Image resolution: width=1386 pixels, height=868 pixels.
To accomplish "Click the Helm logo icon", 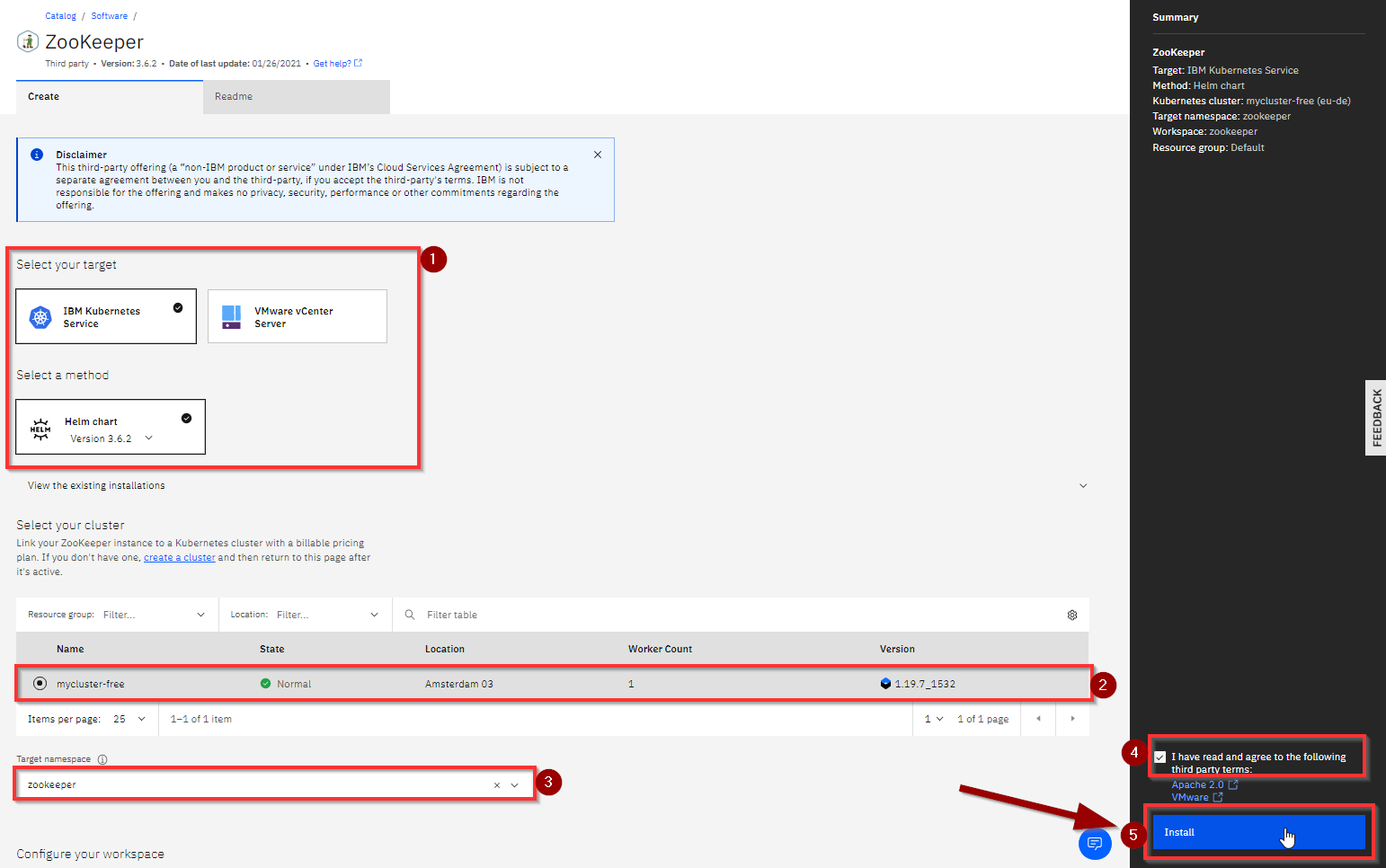I will 40,430.
